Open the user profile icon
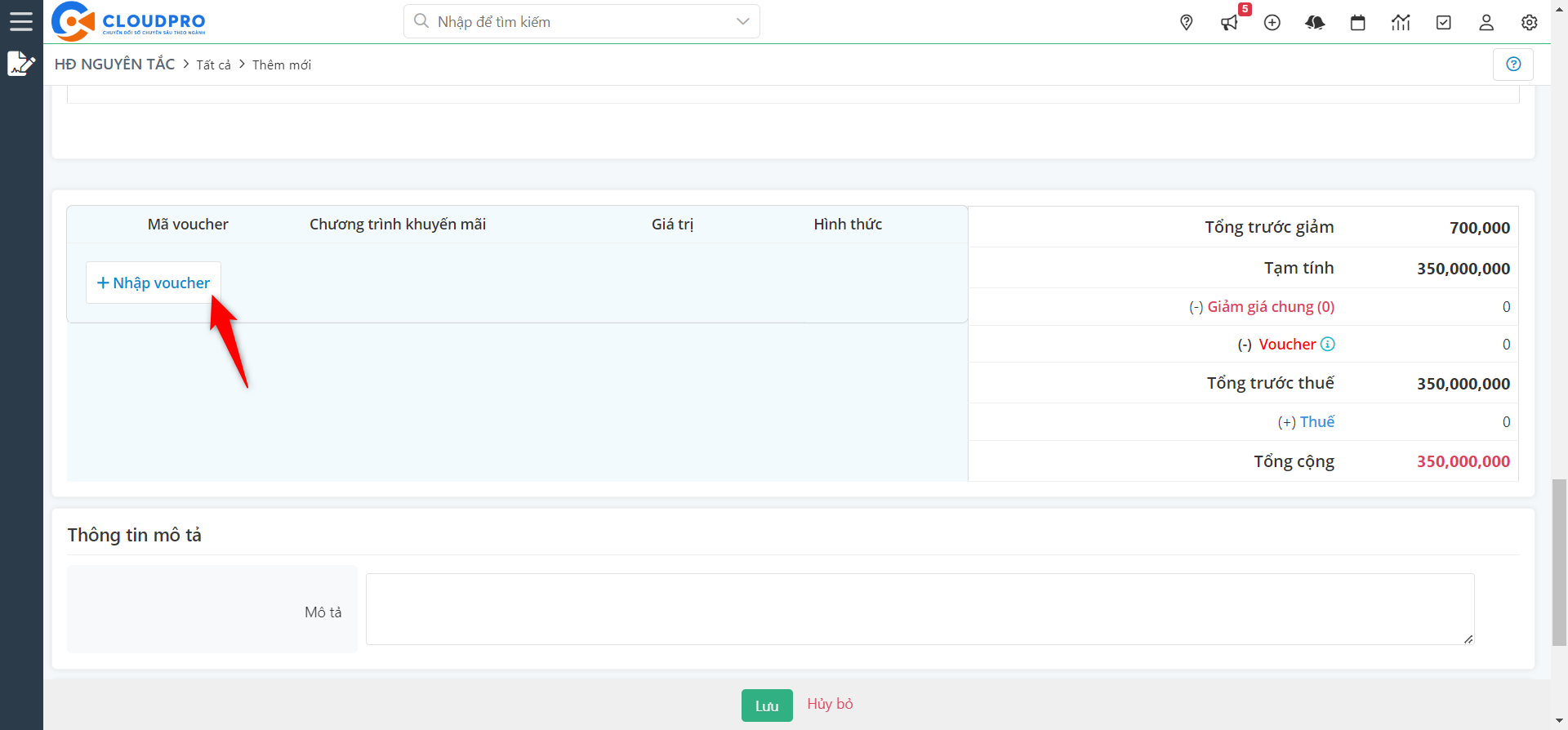The width and height of the screenshot is (1568, 730). (1486, 23)
